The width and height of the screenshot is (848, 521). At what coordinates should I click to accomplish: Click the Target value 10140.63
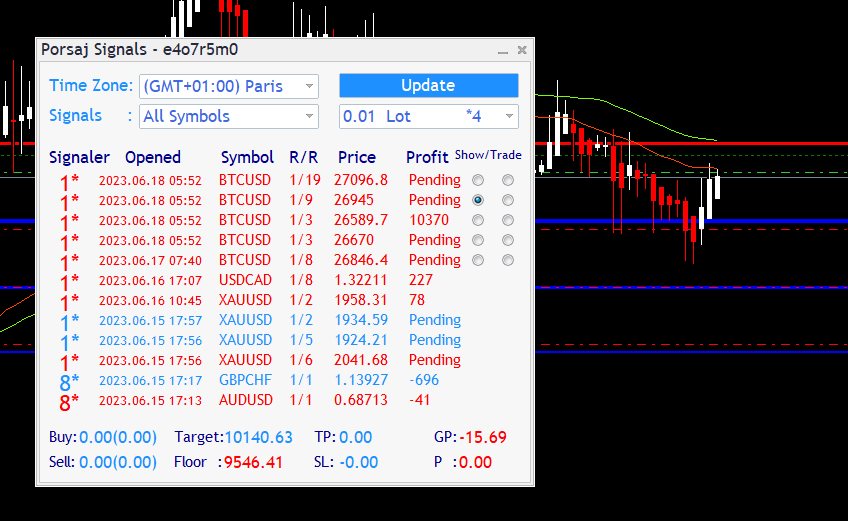pyautogui.click(x=259, y=438)
